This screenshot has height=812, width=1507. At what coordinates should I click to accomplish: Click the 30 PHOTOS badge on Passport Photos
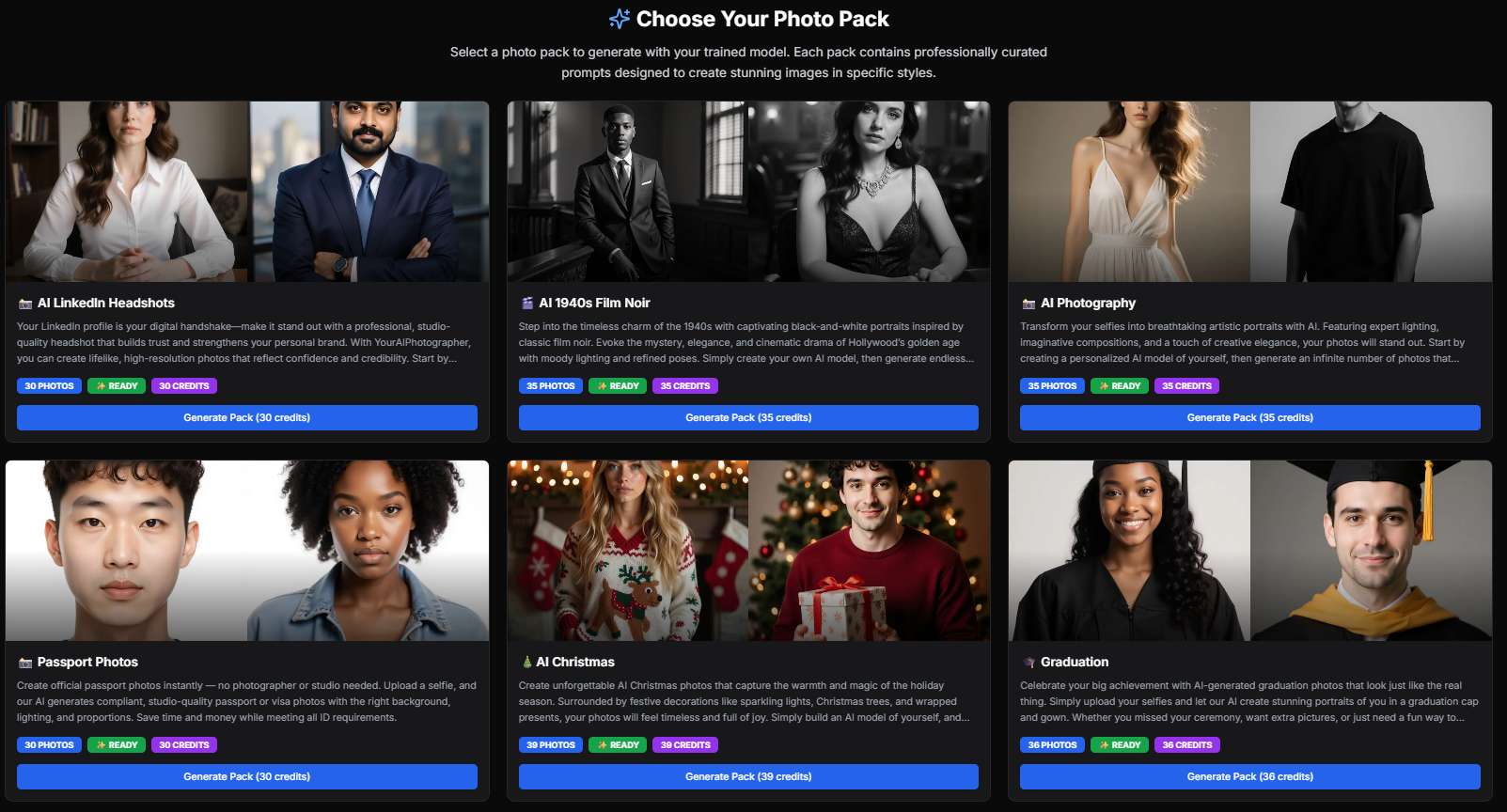(x=49, y=744)
